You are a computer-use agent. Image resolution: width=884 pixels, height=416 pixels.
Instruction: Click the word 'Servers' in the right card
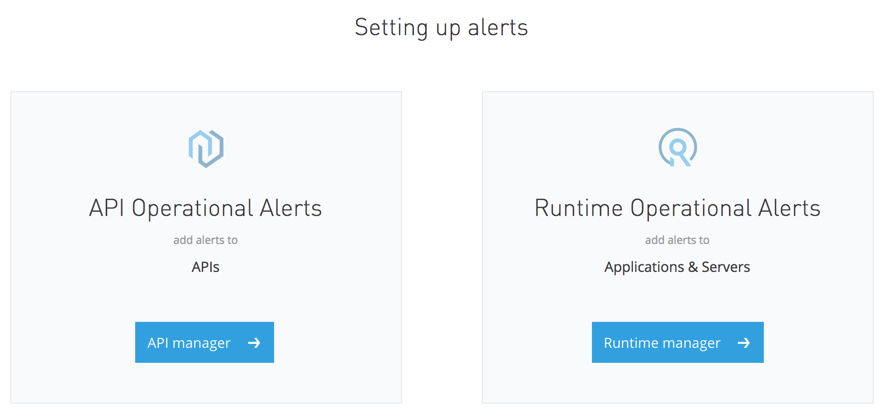click(x=726, y=267)
